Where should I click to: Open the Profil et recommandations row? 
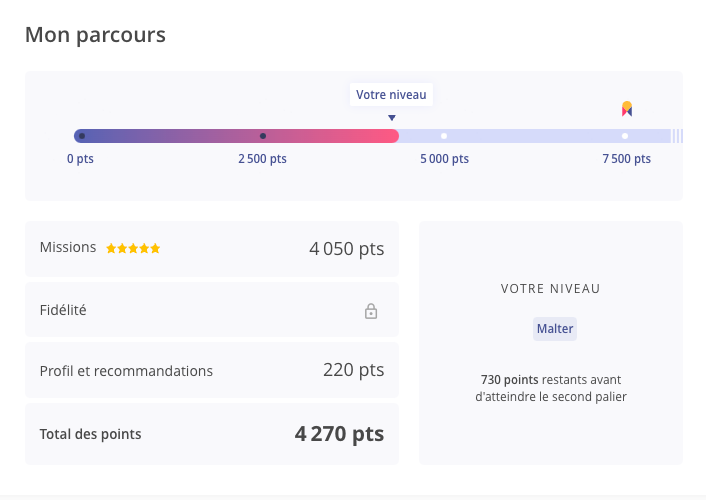[x=211, y=370]
